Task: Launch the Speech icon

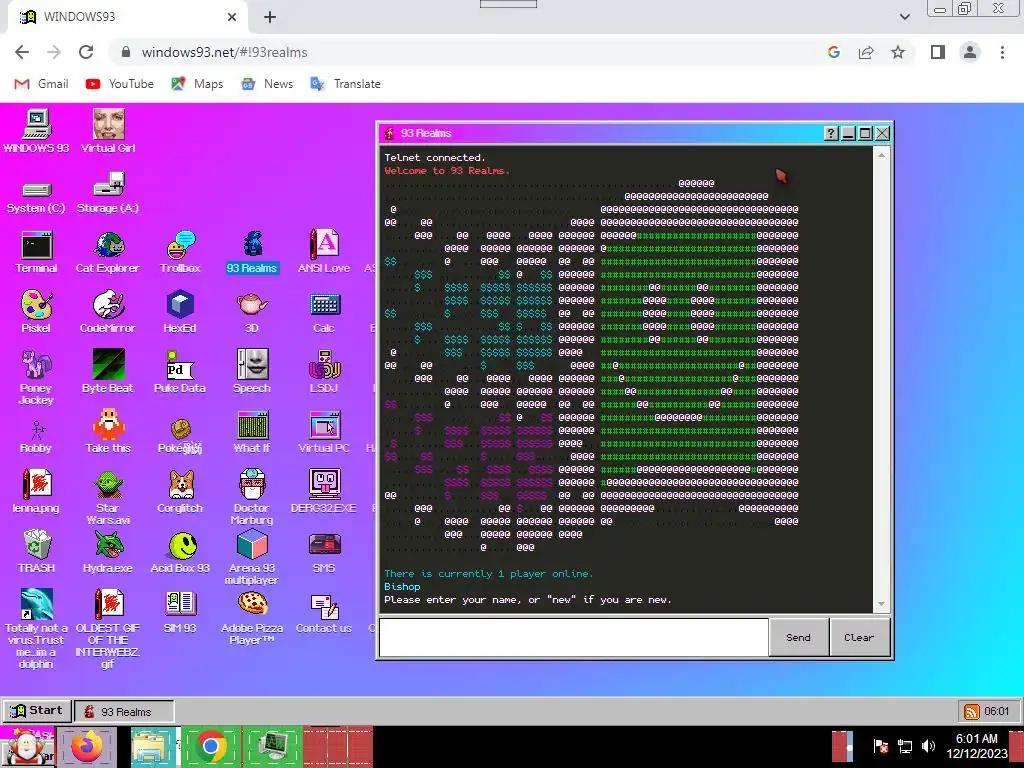Action: coord(252,372)
